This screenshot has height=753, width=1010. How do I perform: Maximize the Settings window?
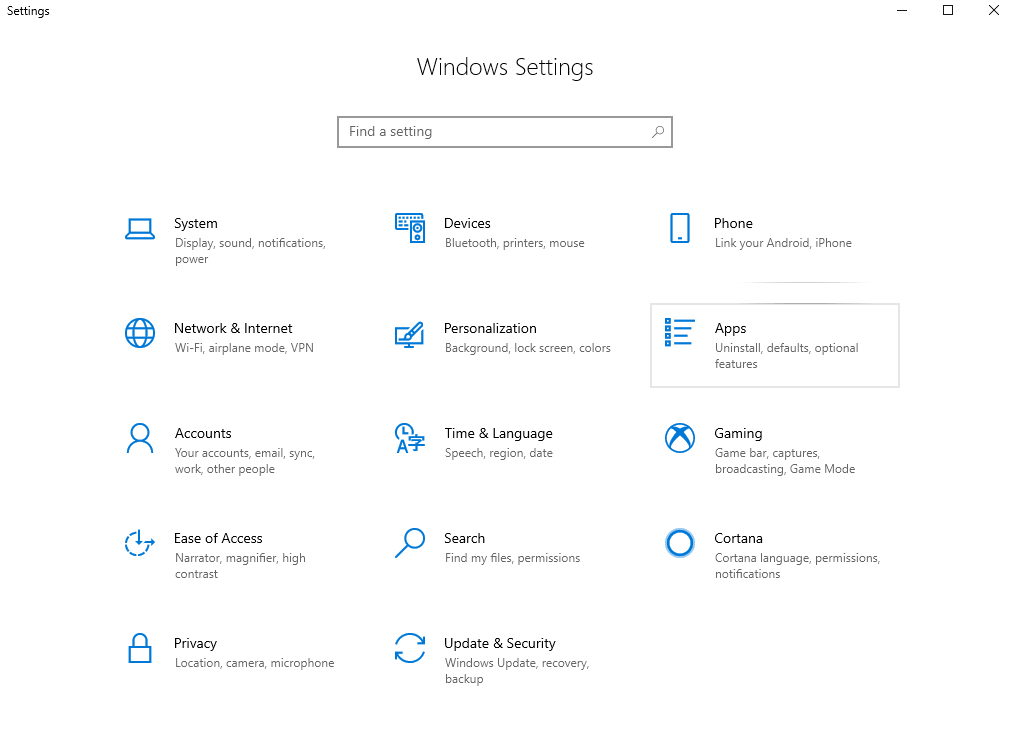click(948, 10)
